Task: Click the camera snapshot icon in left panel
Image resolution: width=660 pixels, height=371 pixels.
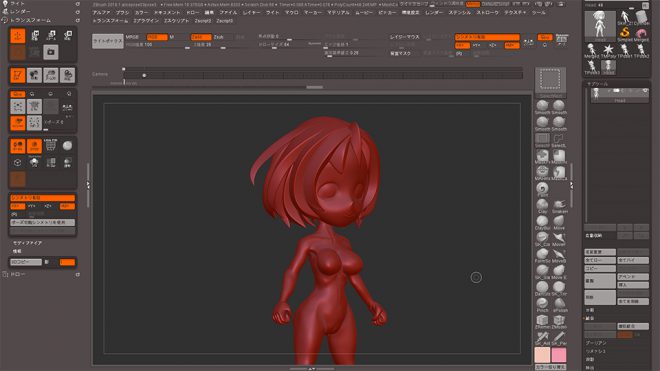Action: (x=51, y=52)
